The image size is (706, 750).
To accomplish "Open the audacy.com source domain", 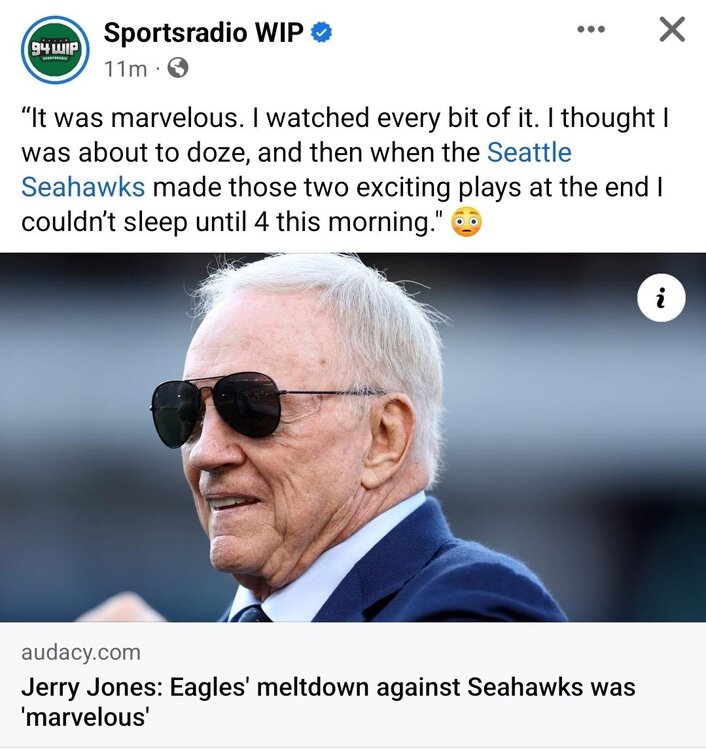I will [x=80, y=653].
